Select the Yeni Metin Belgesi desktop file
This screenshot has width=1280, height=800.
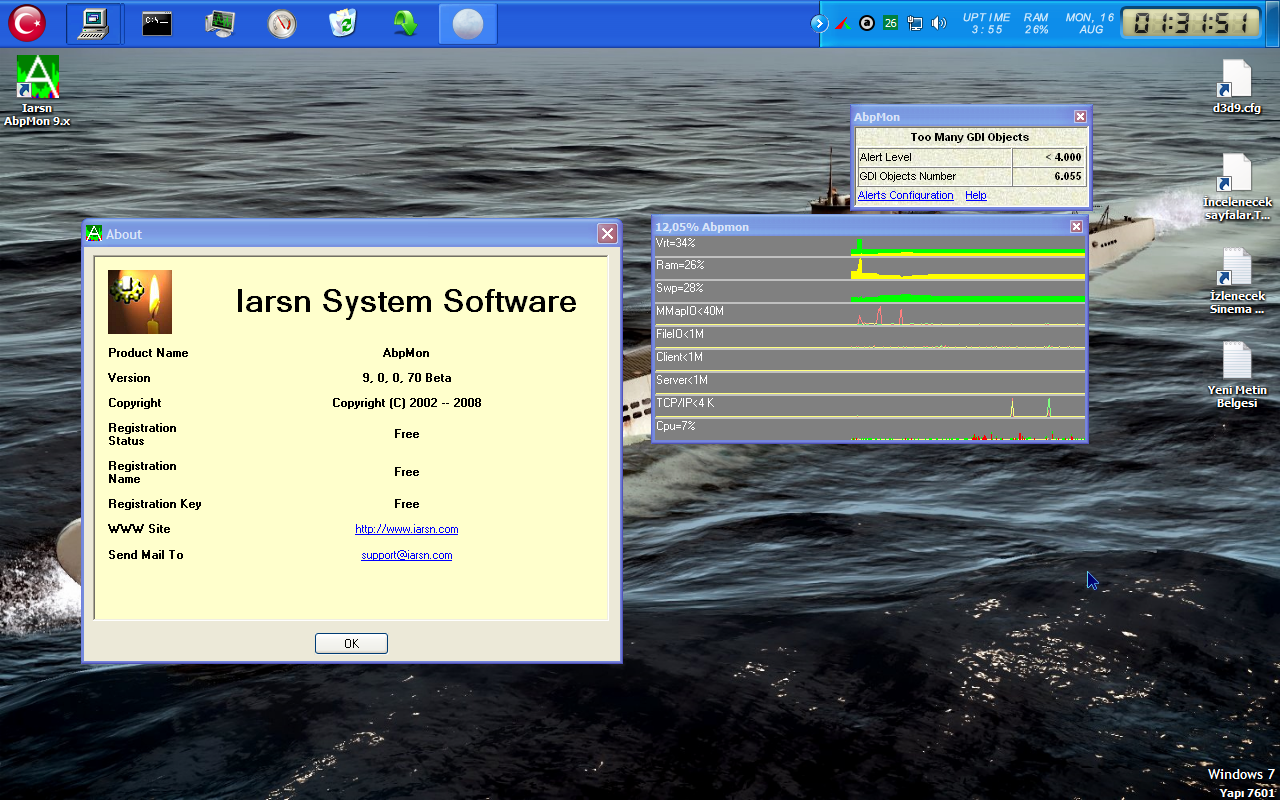click(1237, 375)
